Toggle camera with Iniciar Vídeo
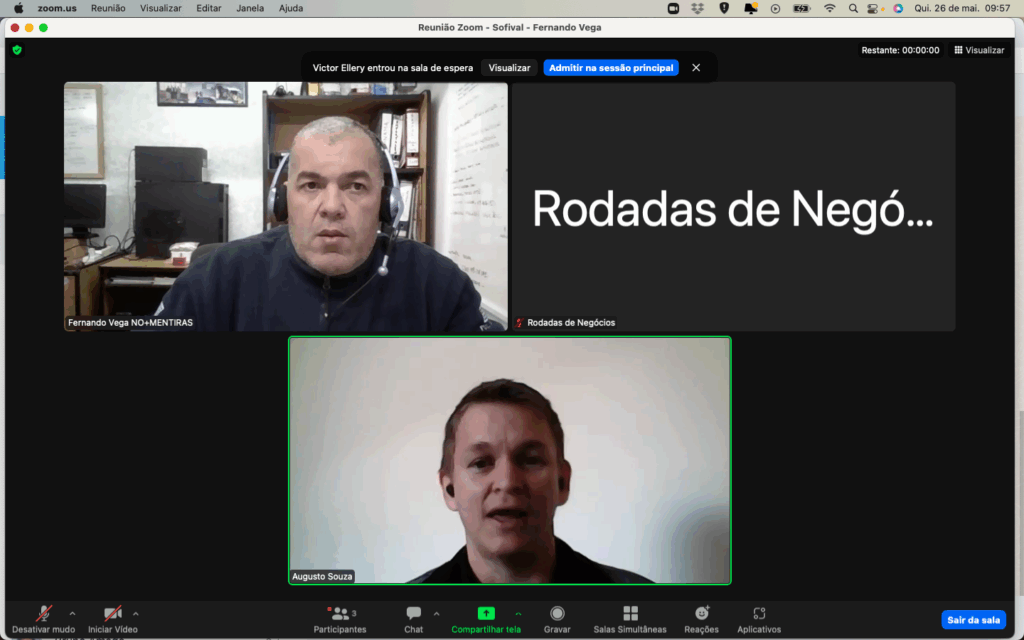Screen dimensions: 1024x640 pos(113,614)
